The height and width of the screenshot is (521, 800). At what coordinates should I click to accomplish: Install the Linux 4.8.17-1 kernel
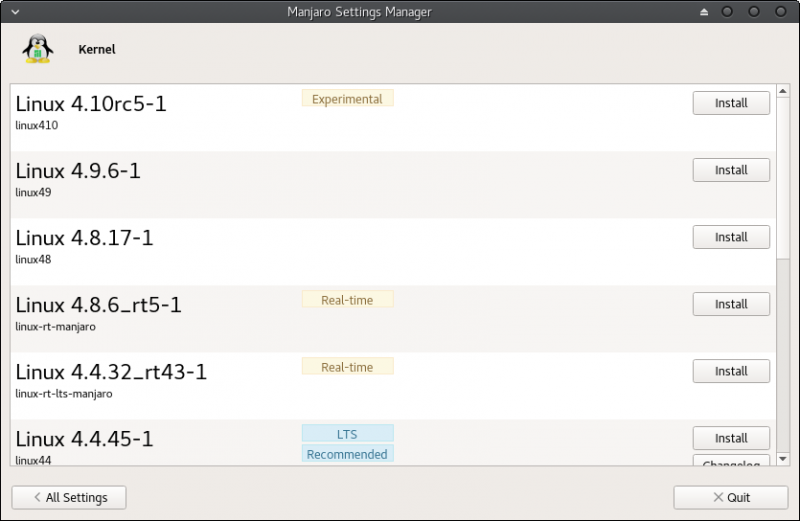pyautogui.click(x=731, y=237)
